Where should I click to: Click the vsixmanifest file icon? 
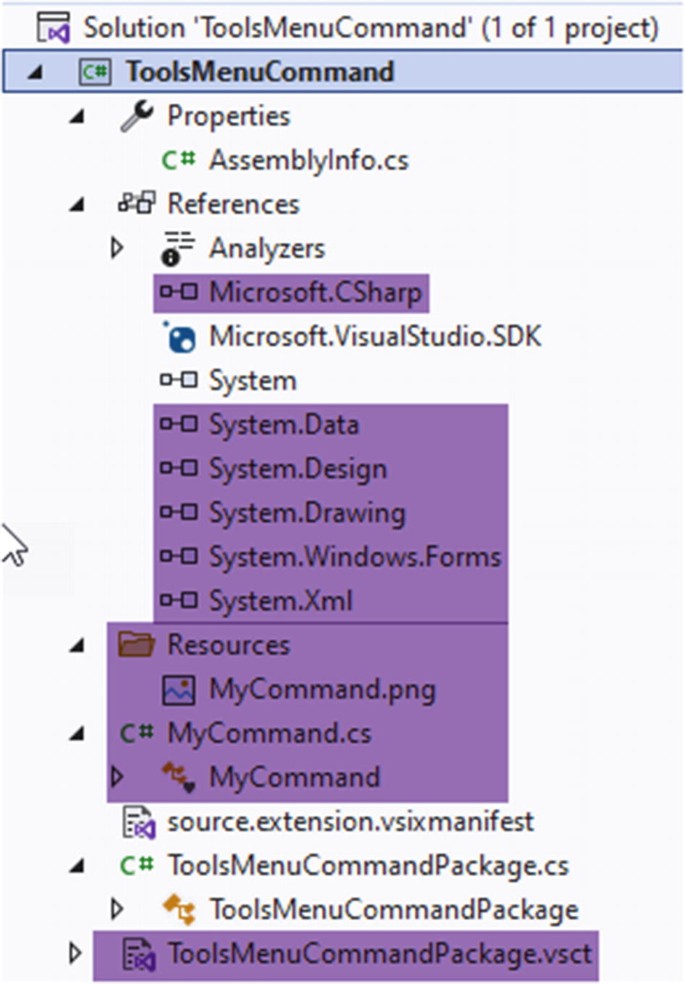click(x=136, y=822)
